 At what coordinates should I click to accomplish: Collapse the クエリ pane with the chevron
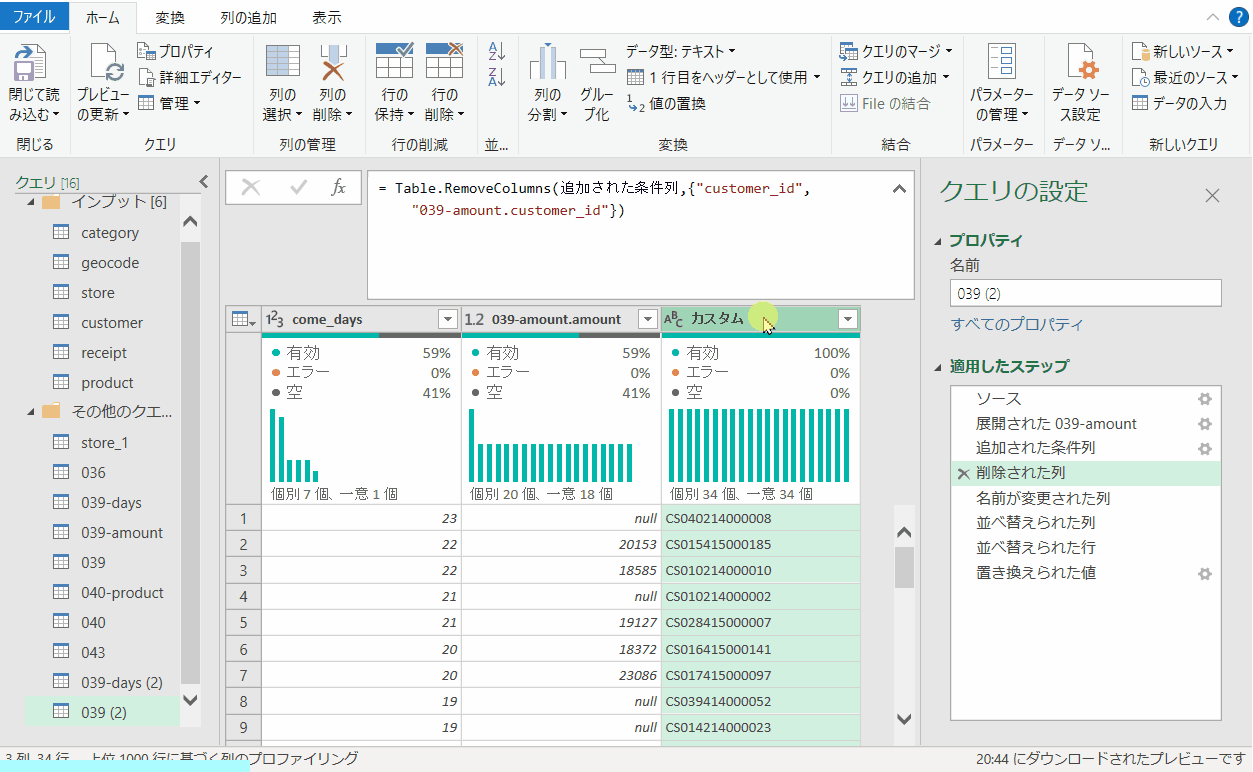pyautogui.click(x=203, y=181)
